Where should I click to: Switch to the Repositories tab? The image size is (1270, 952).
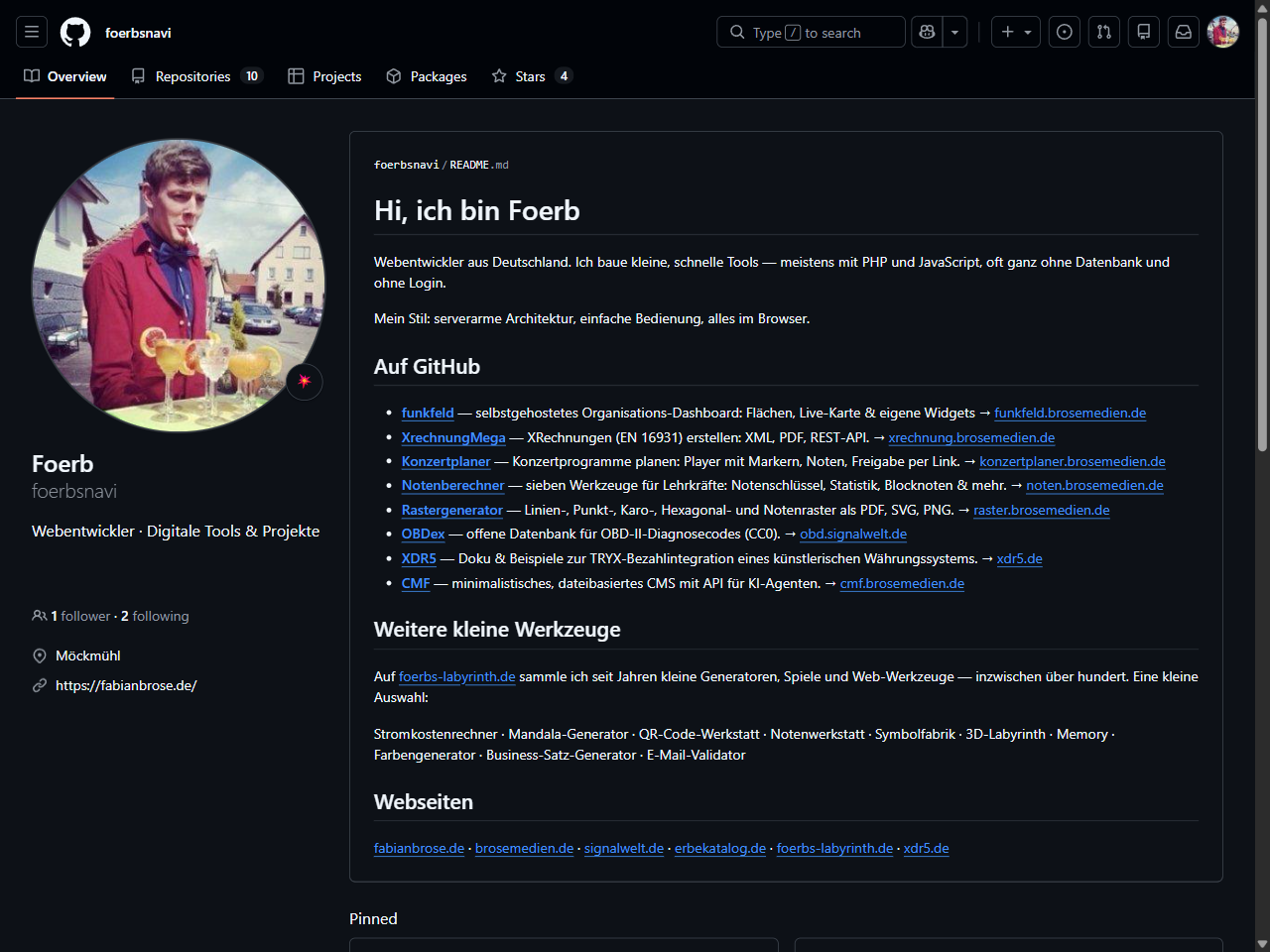tap(195, 76)
